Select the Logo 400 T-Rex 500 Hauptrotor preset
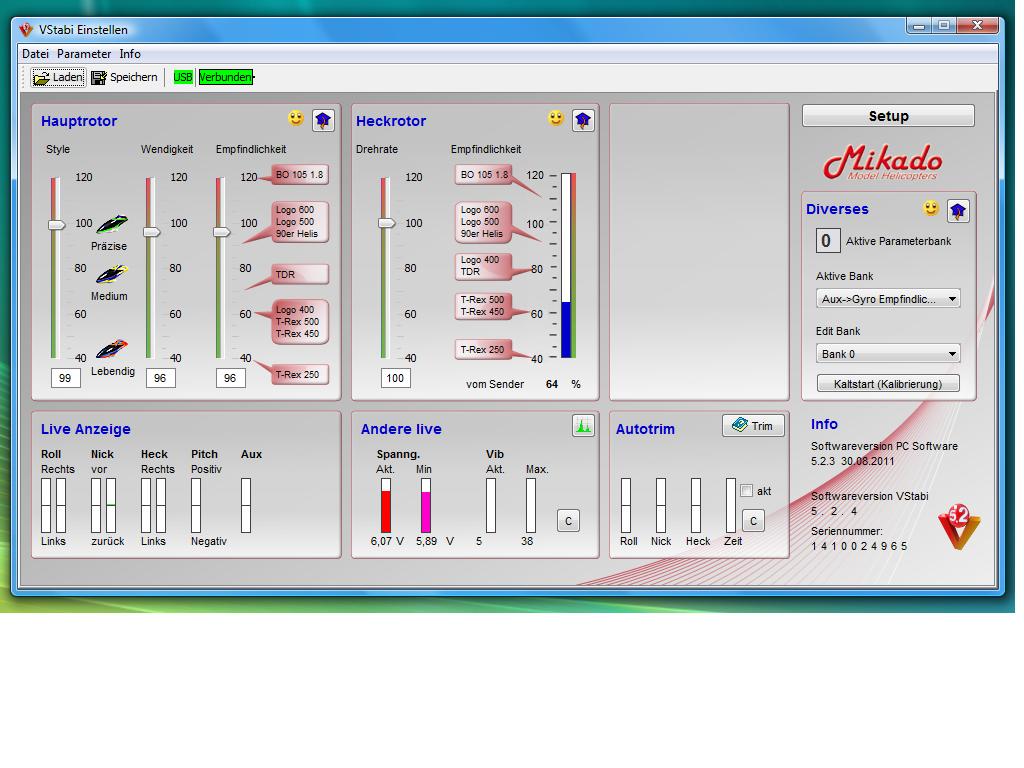 (299, 321)
